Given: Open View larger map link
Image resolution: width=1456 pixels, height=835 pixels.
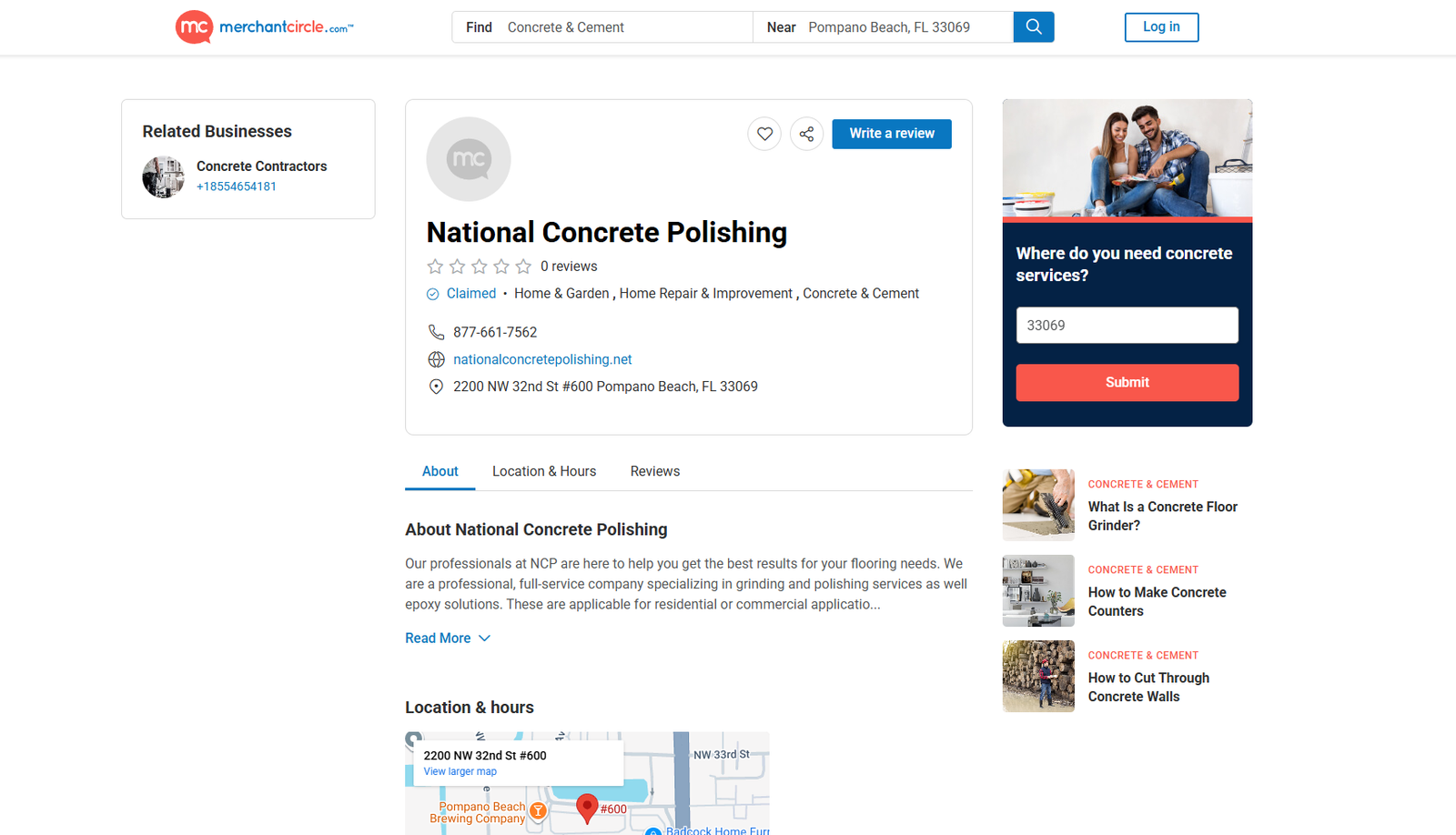Looking at the screenshot, I should 460,771.
